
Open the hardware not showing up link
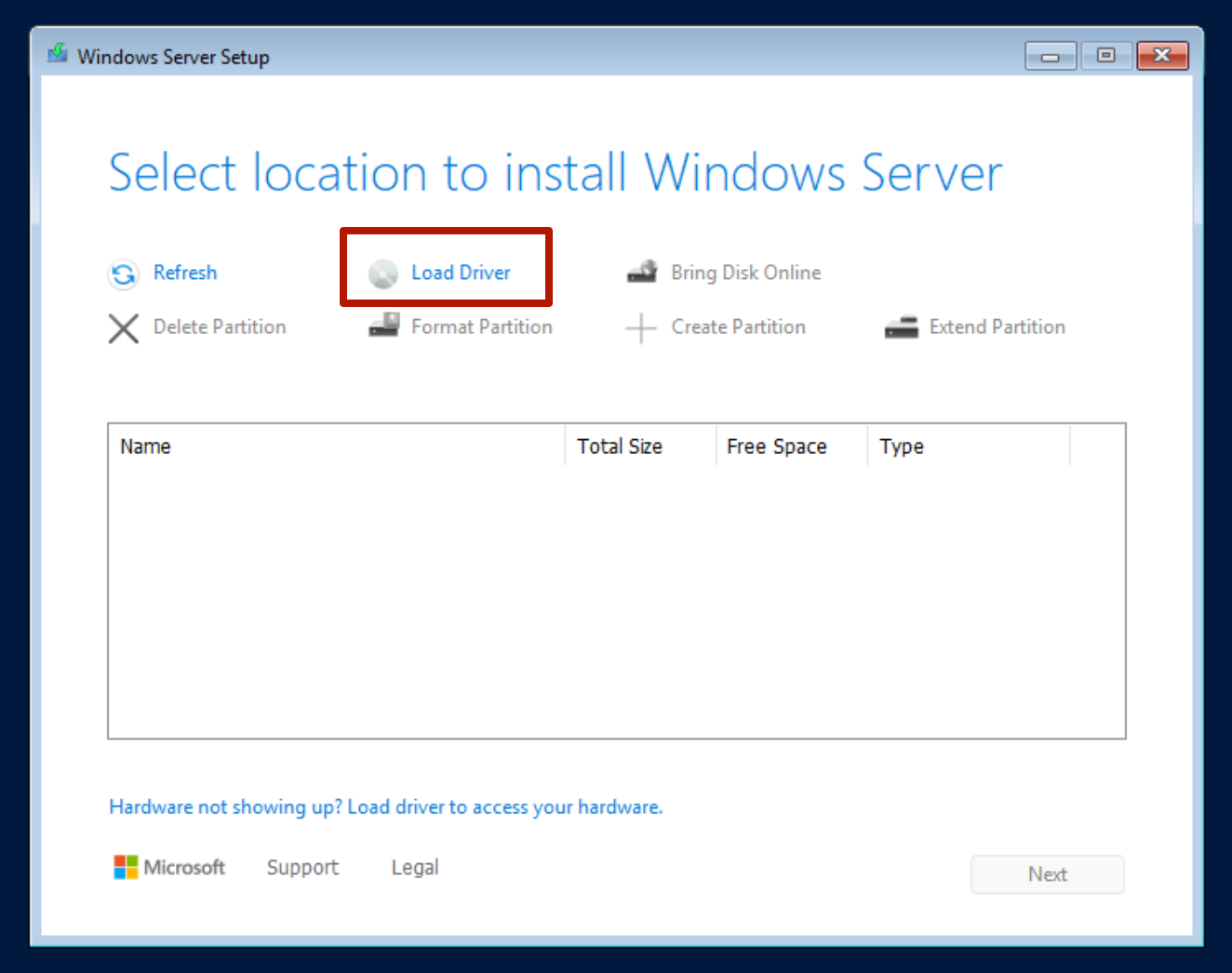385,806
